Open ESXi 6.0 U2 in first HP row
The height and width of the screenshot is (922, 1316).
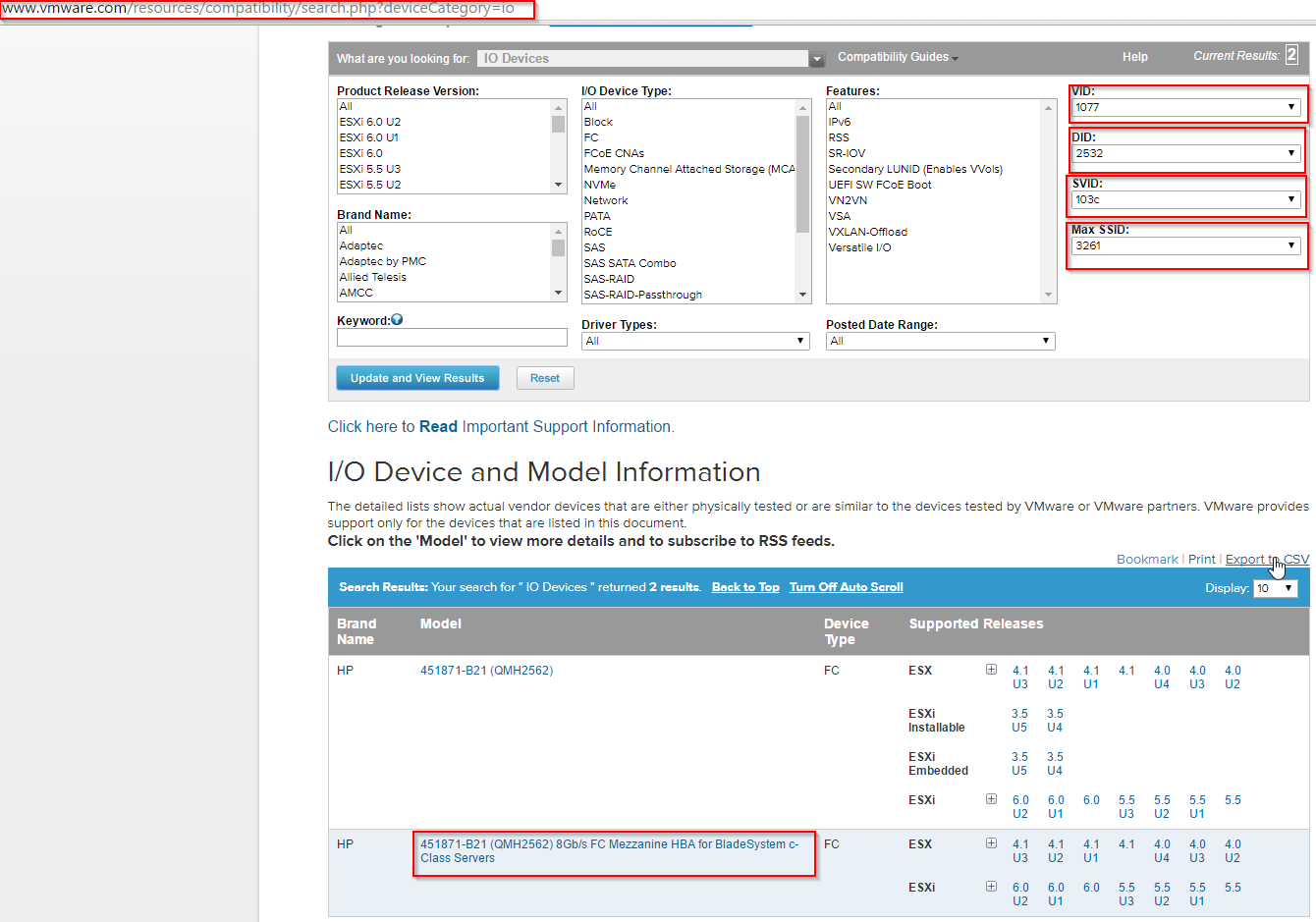pos(1020,807)
